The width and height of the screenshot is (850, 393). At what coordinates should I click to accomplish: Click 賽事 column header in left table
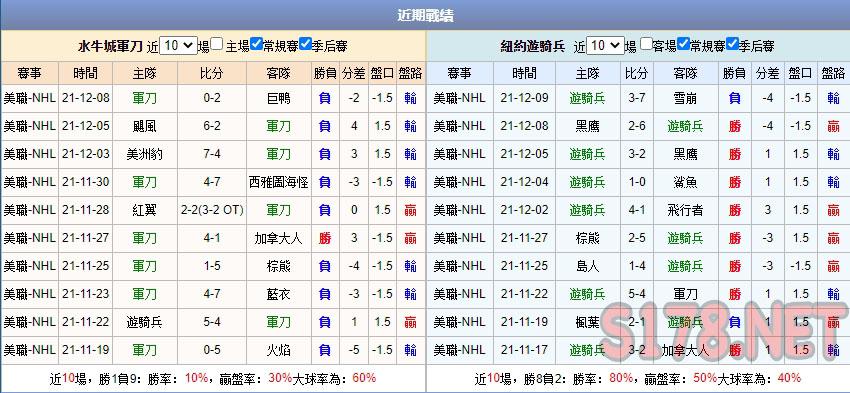pyautogui.click(x=30, y=73)
